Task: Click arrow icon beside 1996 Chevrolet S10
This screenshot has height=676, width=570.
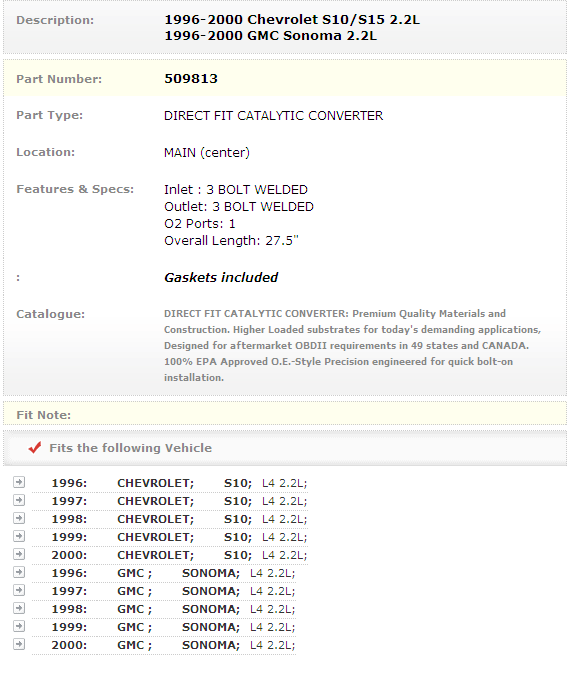Action: pos(19,482)
